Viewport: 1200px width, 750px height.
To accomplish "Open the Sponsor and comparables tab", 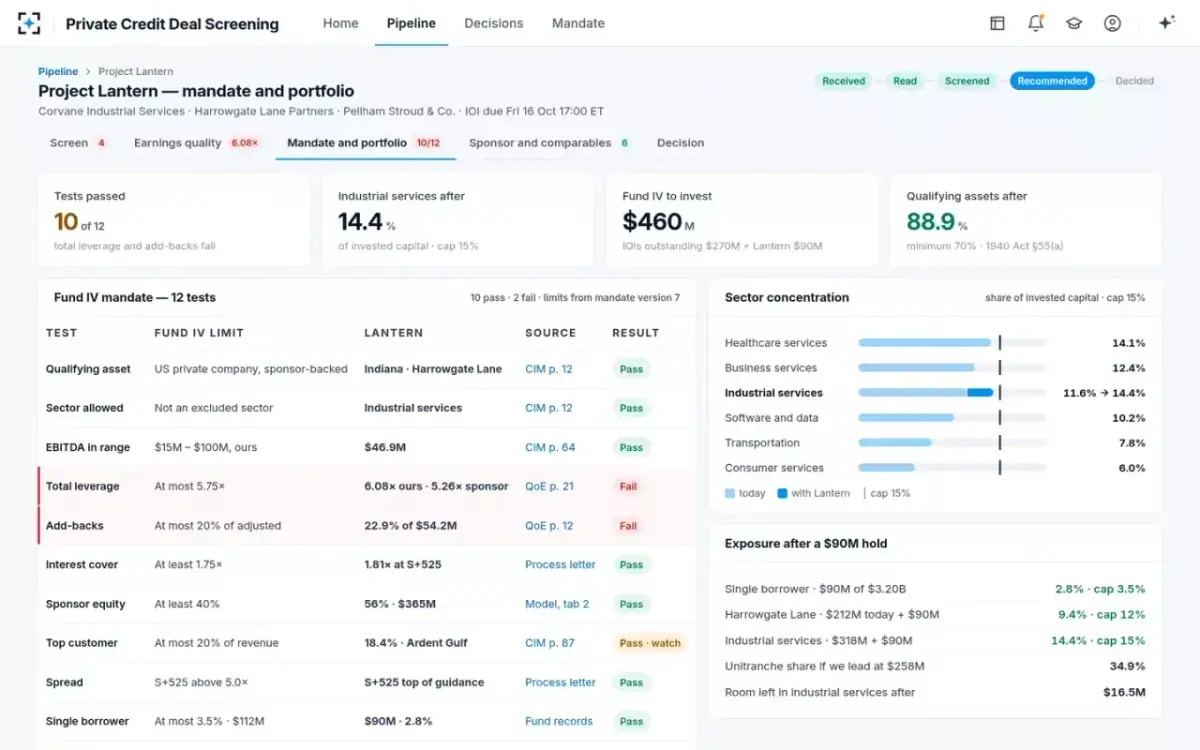I will [x=550, y=143].
